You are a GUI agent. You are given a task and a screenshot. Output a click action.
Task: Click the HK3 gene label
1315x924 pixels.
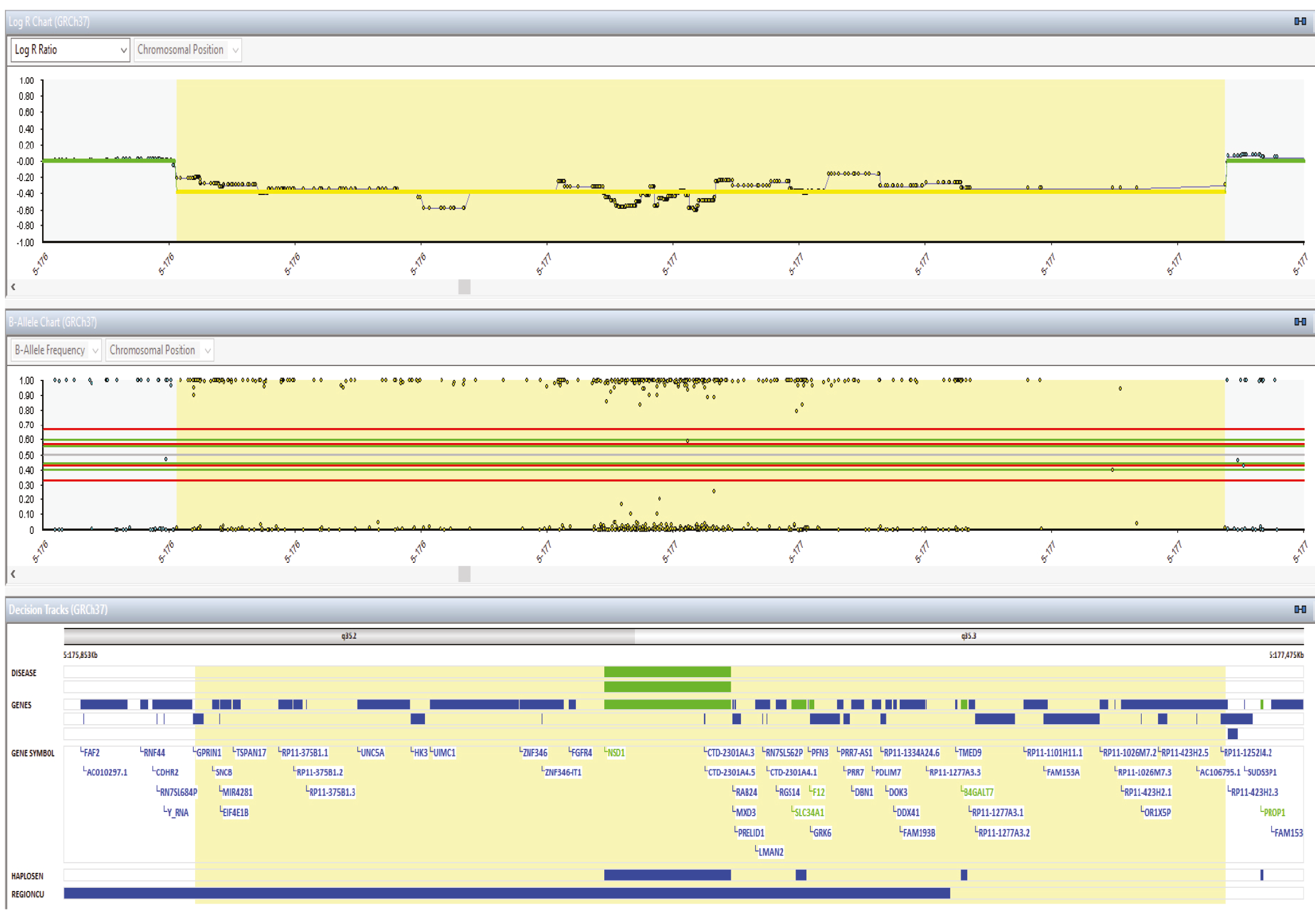coord(421,753)
